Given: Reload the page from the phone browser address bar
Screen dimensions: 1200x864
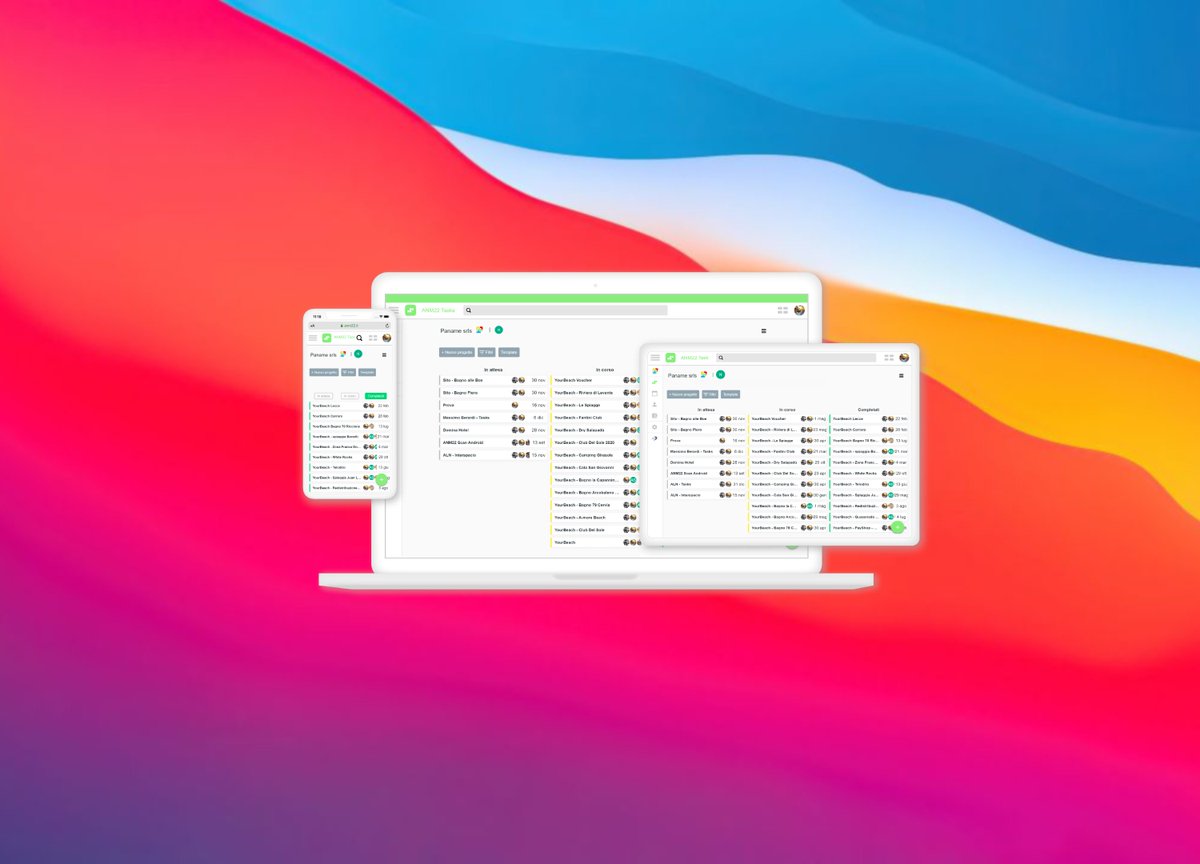Looking at the screenshot, I should pos(387,326).
